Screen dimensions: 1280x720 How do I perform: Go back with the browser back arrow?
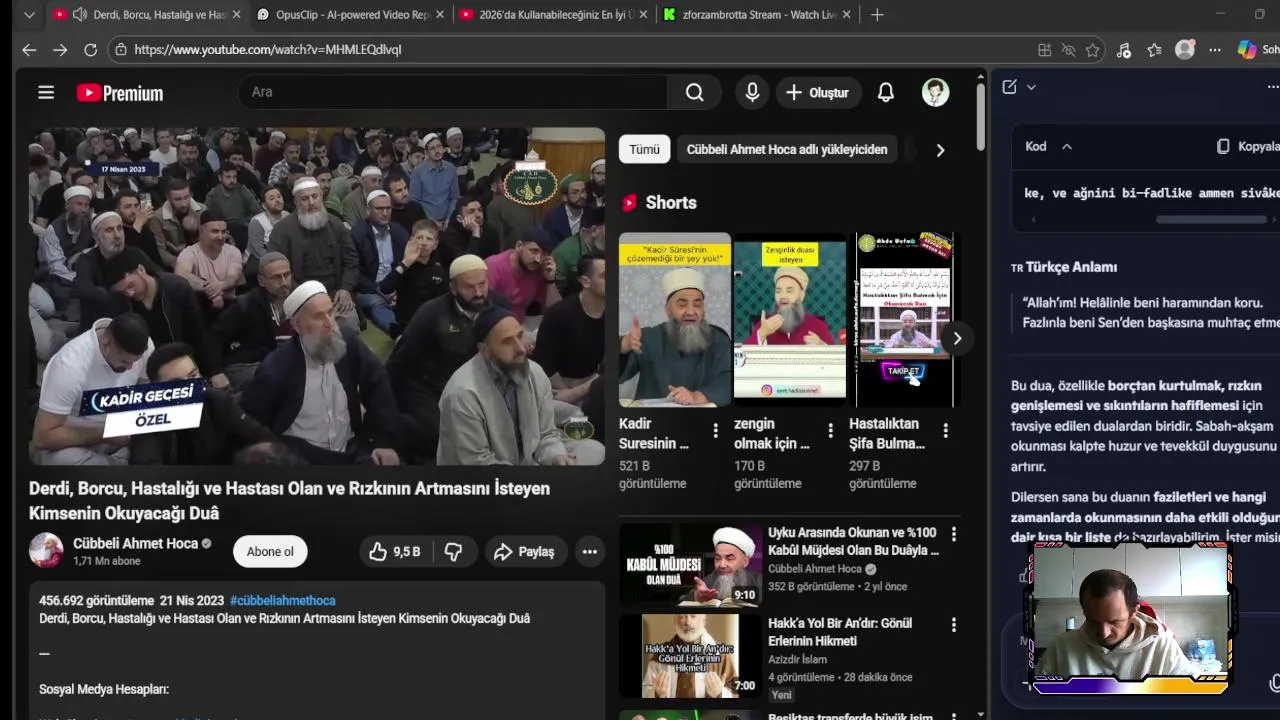pos(29,49)
